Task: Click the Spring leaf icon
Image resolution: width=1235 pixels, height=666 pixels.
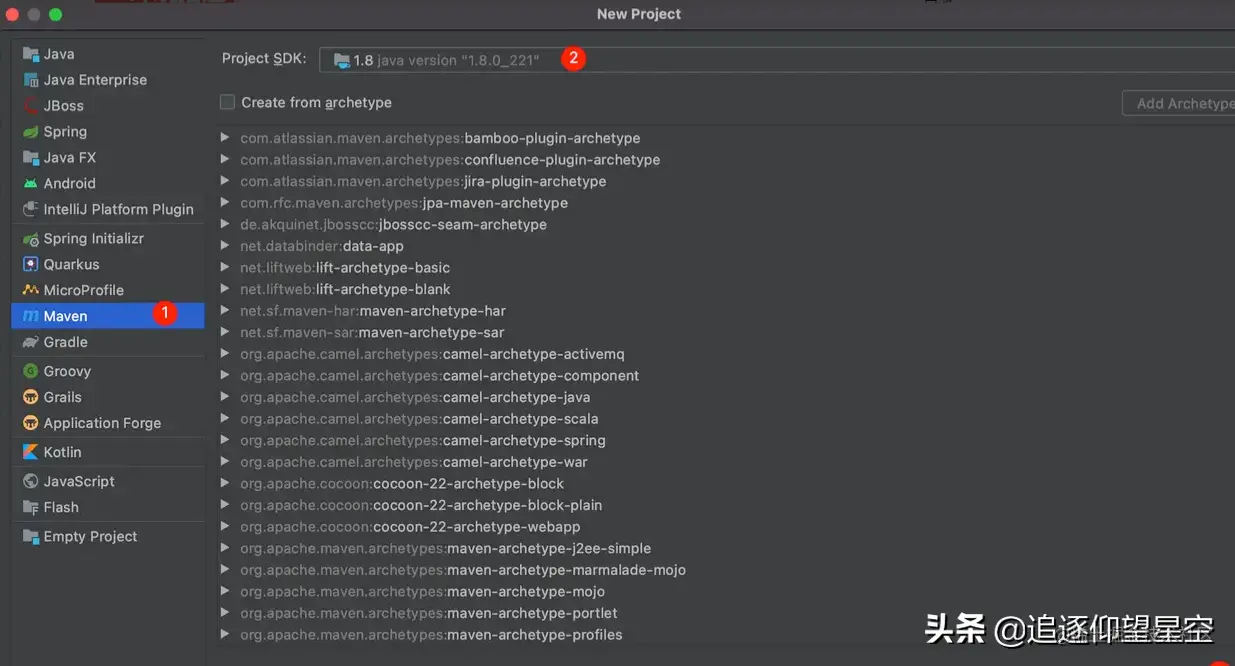Action: (x=31, y=132)
